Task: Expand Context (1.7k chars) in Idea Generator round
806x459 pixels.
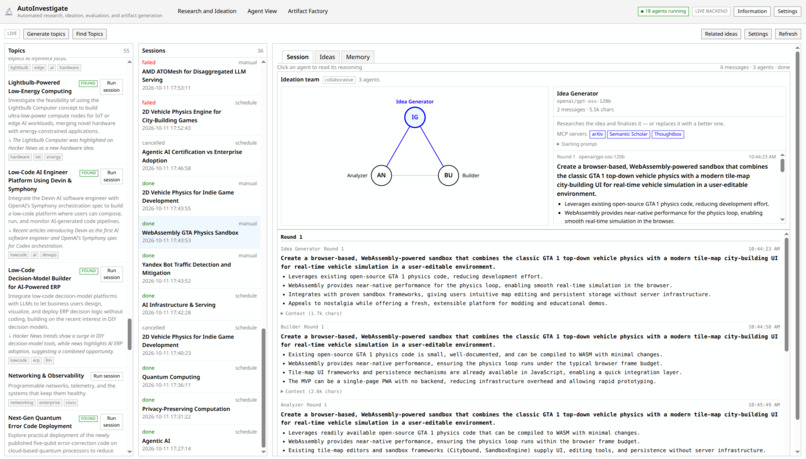Action: click(x=311, y=313)
